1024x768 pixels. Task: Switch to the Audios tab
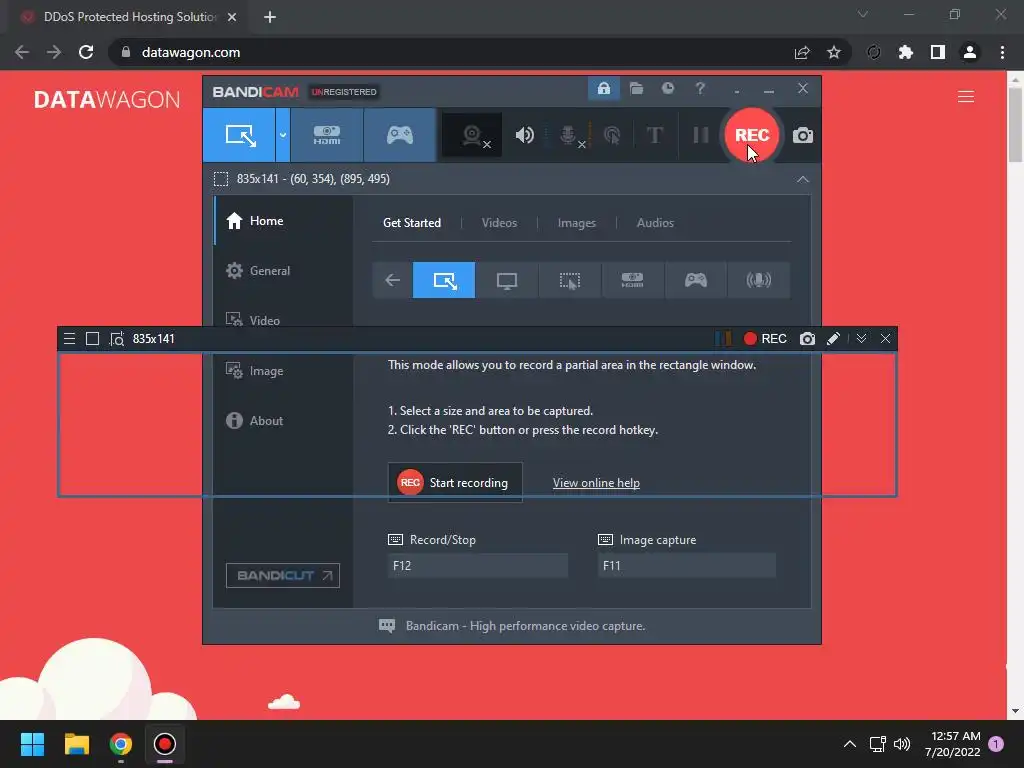[655, 223]
